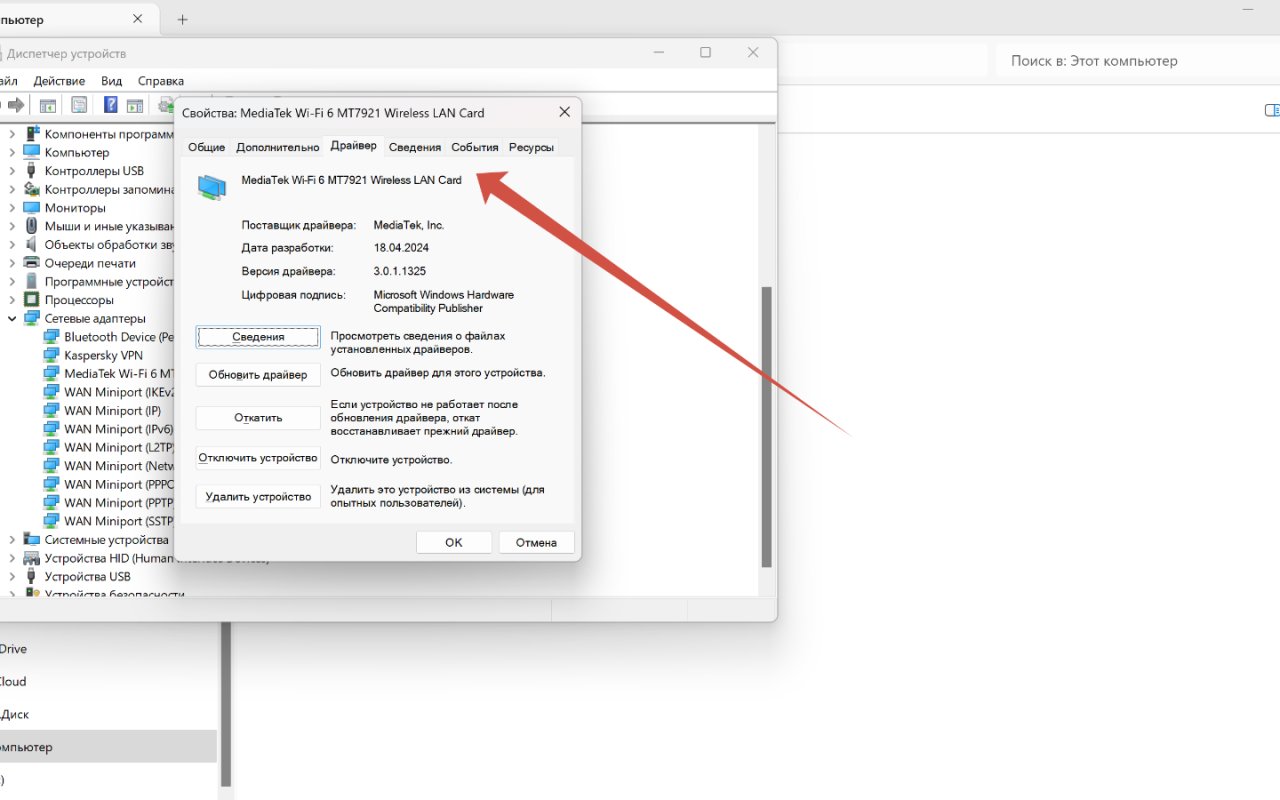Click the Отключить устройство button
1280x800 pixels.
(258, 458)
